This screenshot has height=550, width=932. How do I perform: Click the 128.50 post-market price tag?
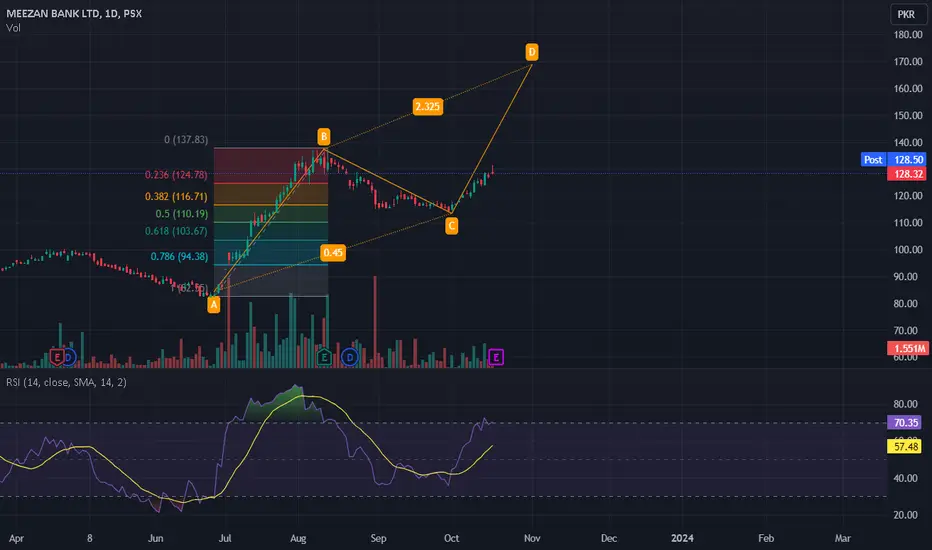pos(908,159)
